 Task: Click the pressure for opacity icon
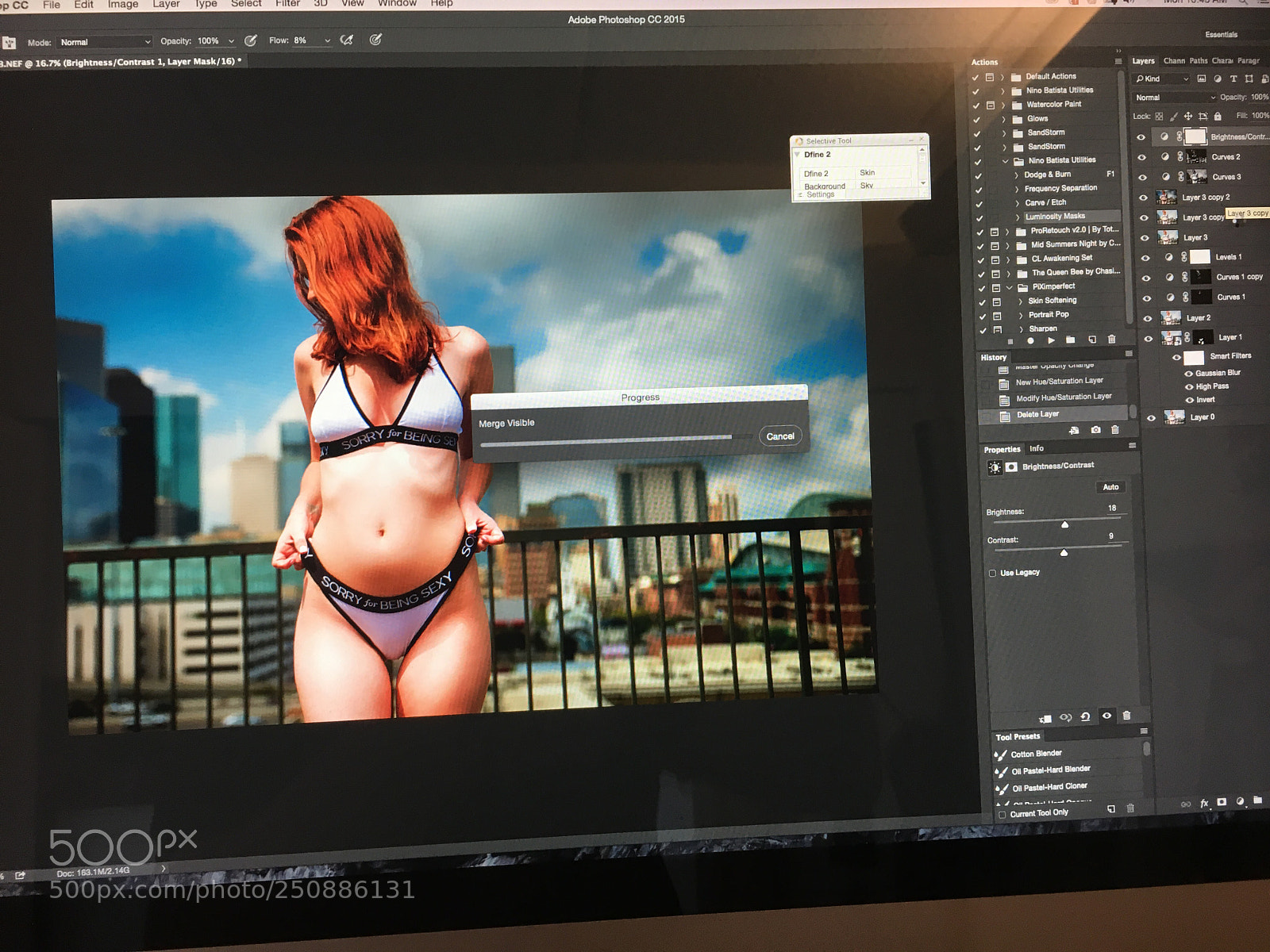(x=251, y=40)
